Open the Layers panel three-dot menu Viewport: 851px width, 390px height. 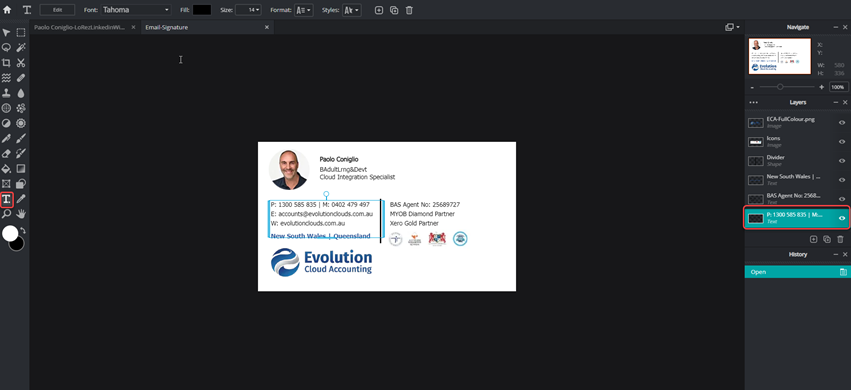(753, 103)
